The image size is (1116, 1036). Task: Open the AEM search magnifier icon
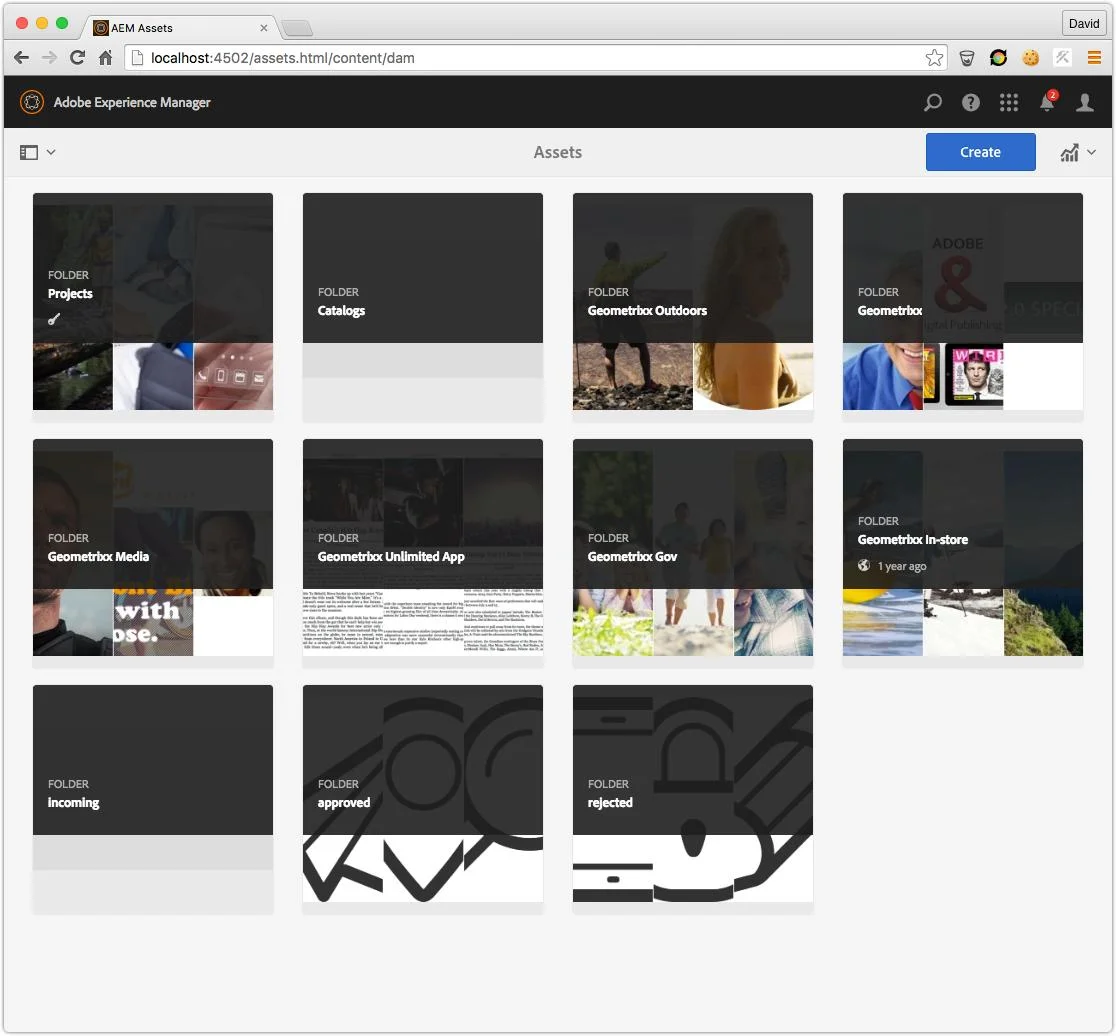click(932, 102)
